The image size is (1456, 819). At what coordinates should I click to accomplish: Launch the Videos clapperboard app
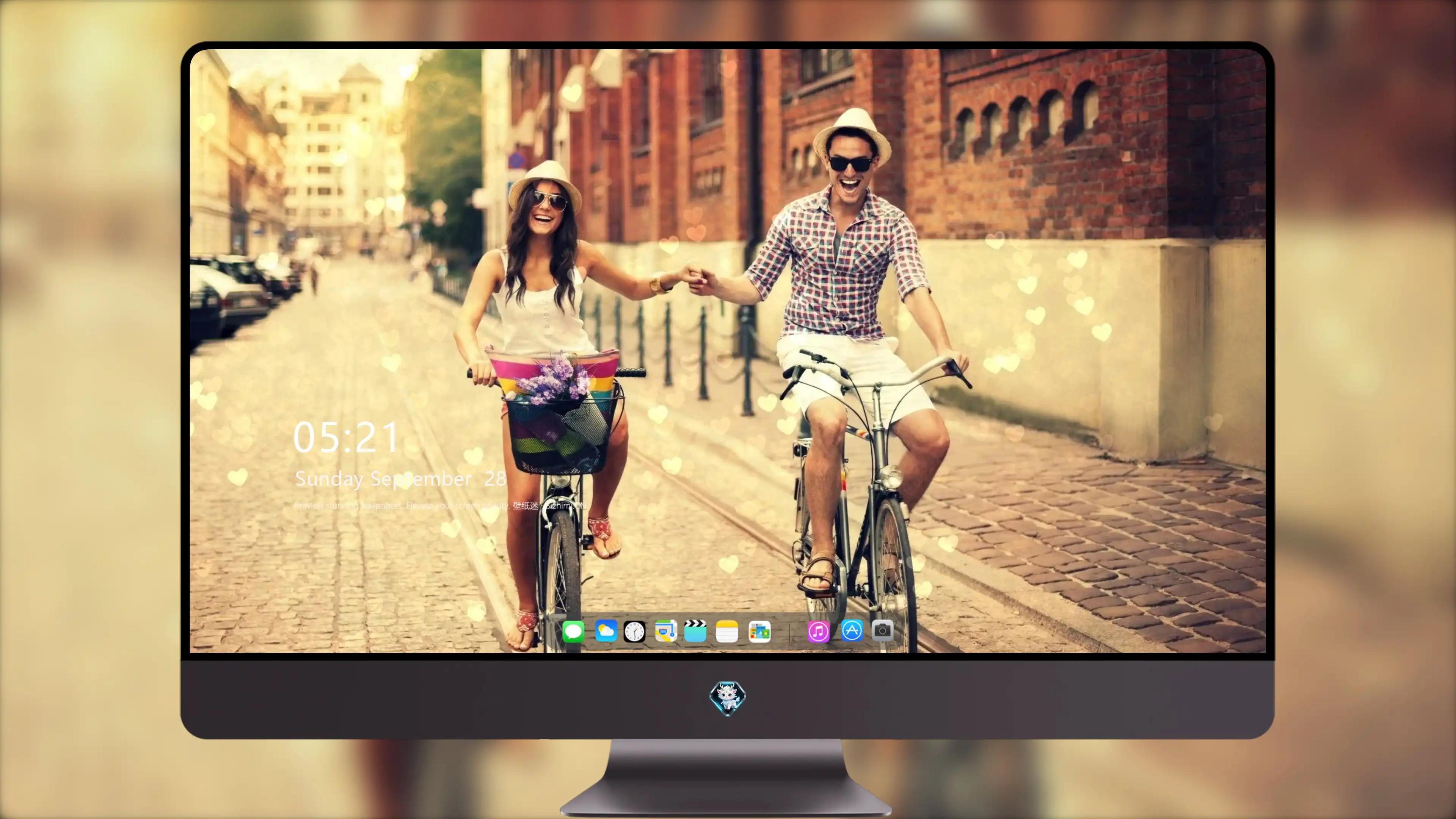(695, 631)
